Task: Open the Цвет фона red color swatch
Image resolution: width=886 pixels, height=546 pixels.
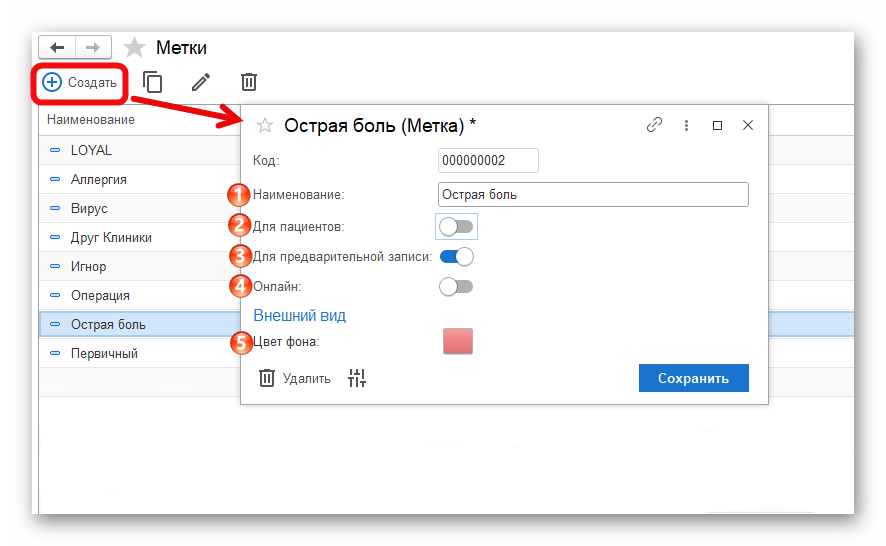Action: pos(458,341)
